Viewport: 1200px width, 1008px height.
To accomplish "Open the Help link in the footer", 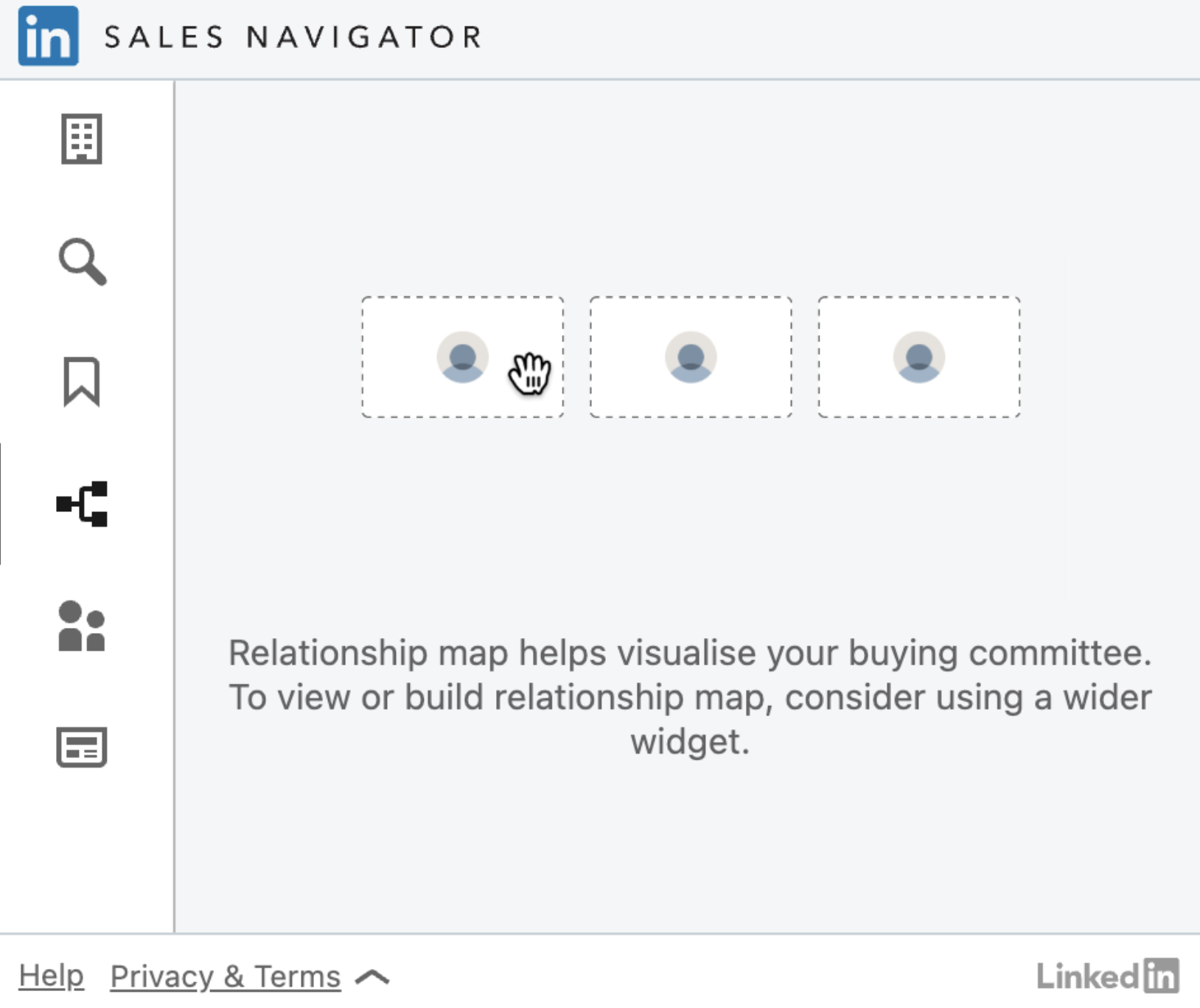I will [x=50, y=975].
